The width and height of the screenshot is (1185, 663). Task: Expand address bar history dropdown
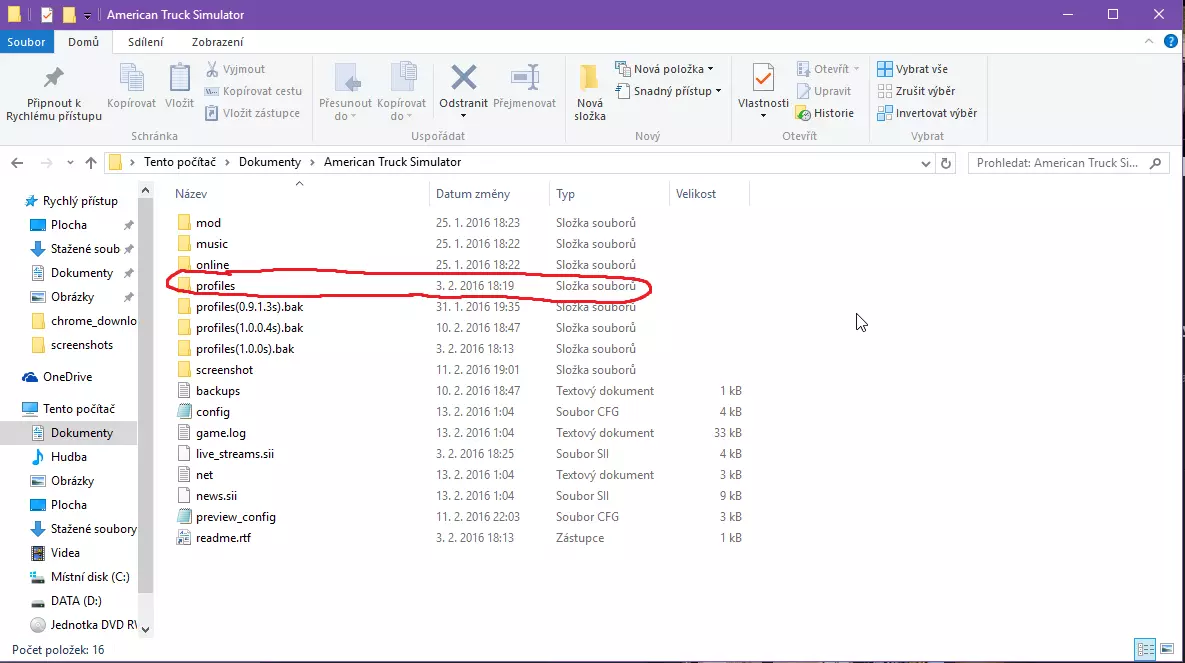point(925,163)
